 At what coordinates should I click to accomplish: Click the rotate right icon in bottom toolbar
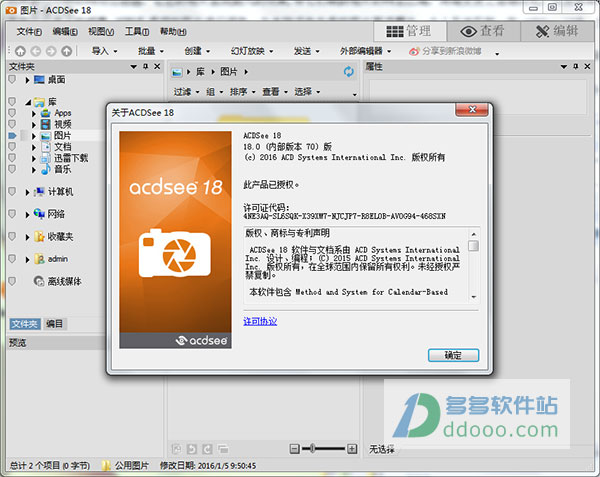[207, 449]
